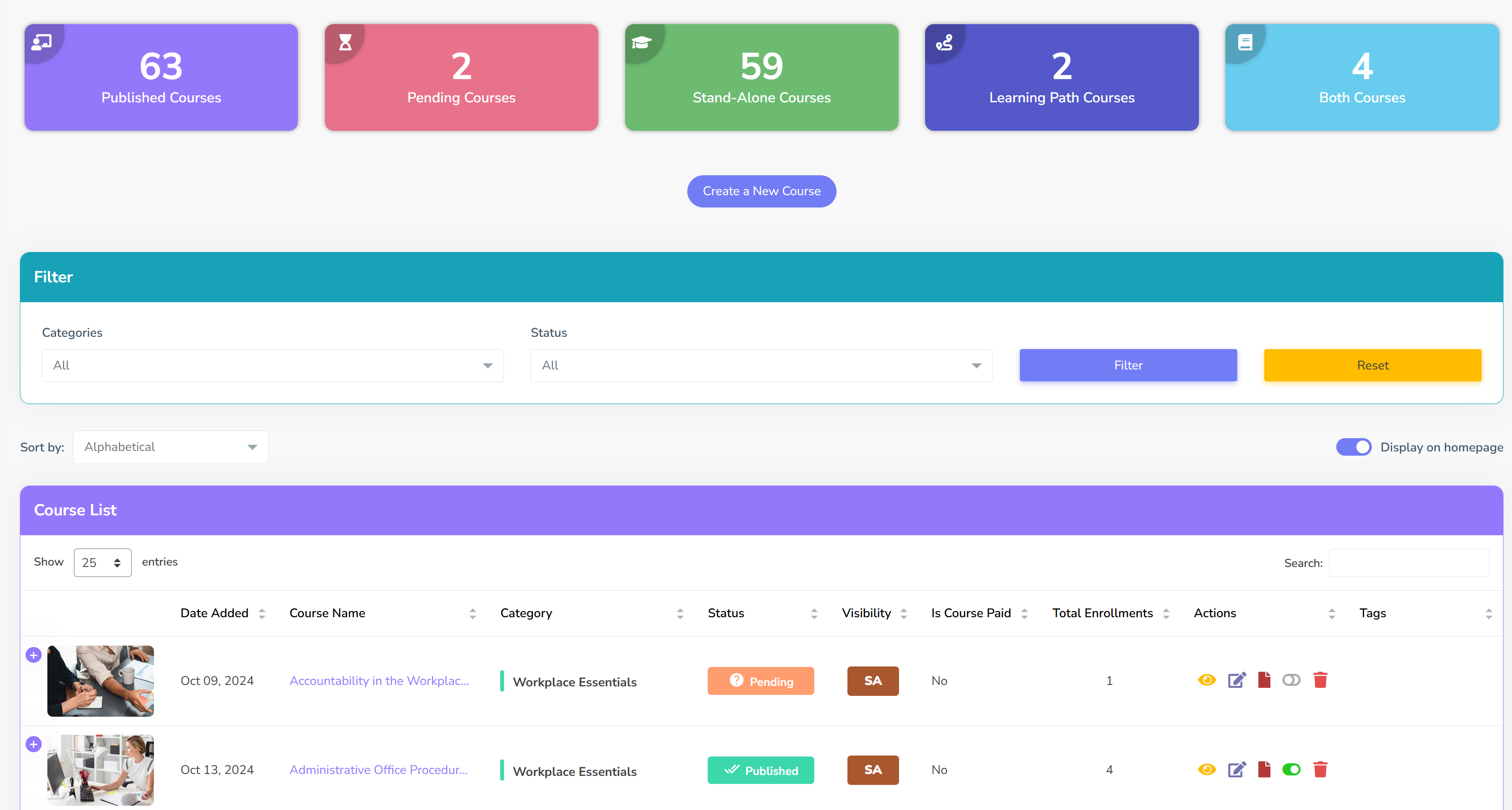Viewport: 1512px width, 810px height.
Task: Edit the Accountability in the Workplace course
Action: point(1236,680)
